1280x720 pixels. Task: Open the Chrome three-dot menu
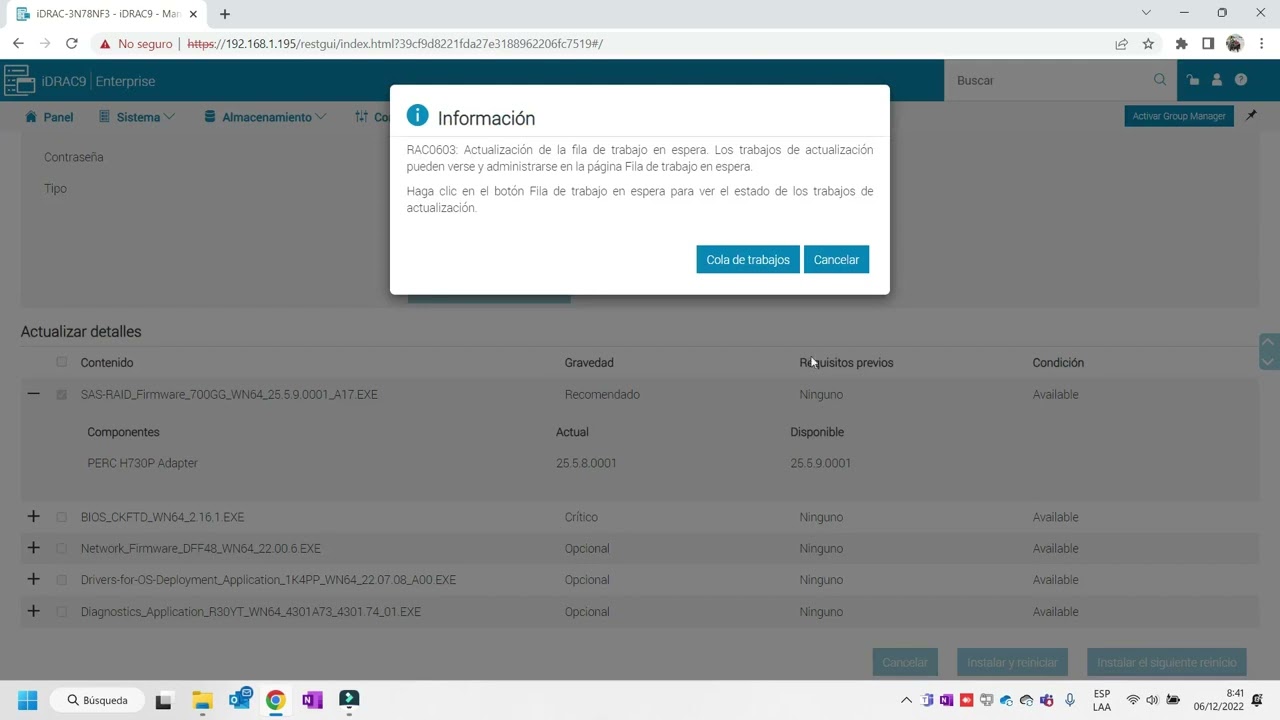coord(1262,44)
